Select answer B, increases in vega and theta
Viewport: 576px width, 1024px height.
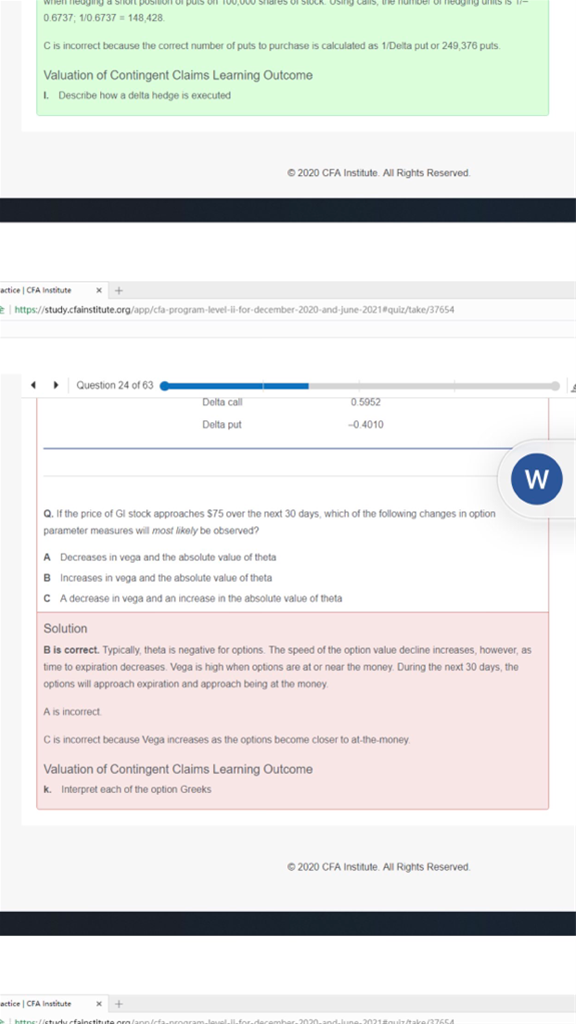click(x=158, y=578)
